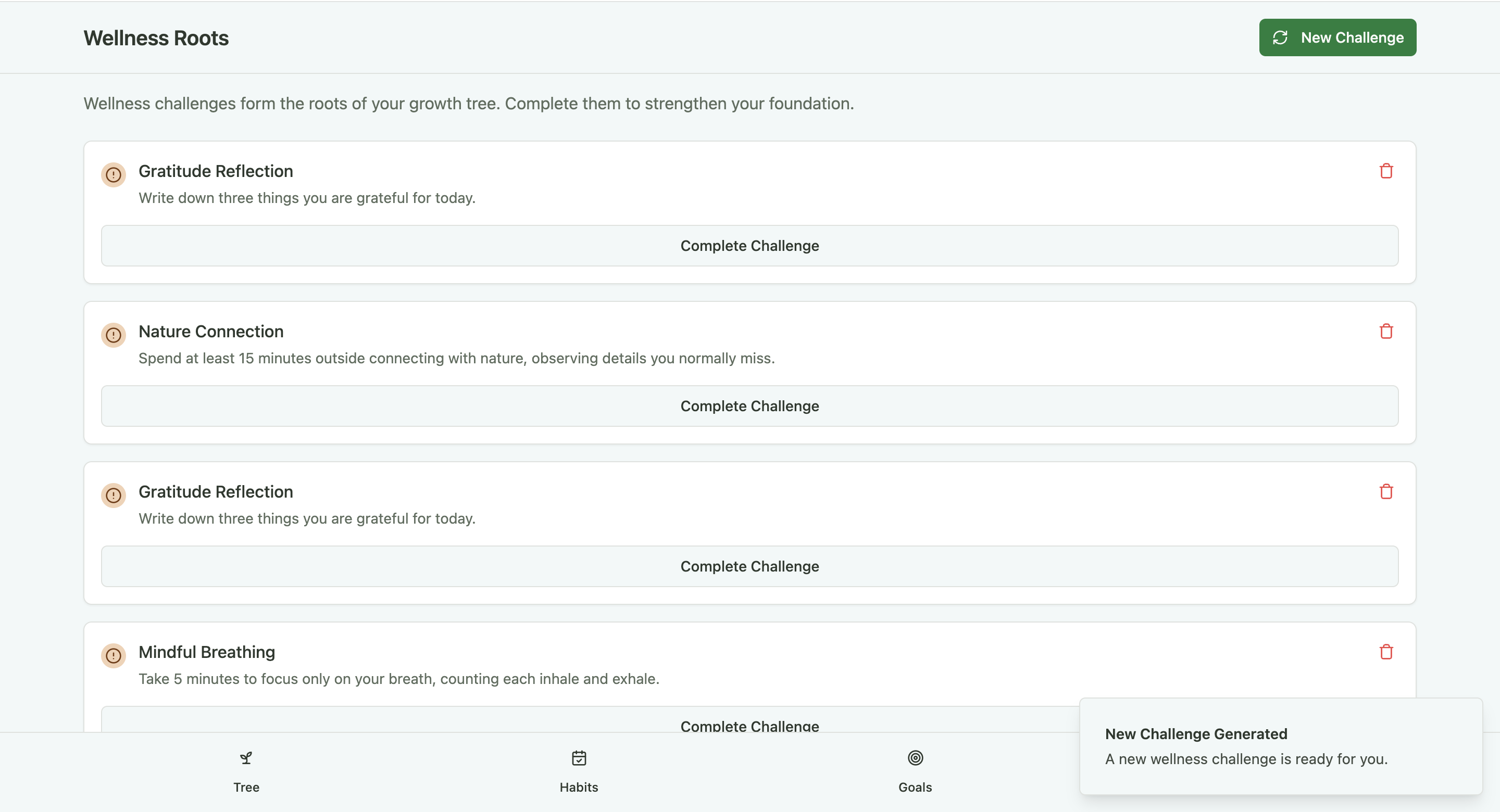Go to the Goals tab
The image size is (1500, 812).
915,771
